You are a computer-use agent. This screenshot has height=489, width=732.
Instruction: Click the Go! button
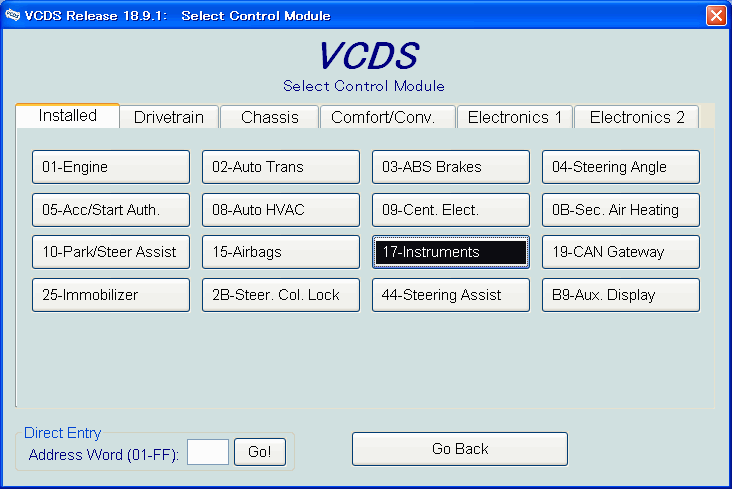[x=260, y=452]
